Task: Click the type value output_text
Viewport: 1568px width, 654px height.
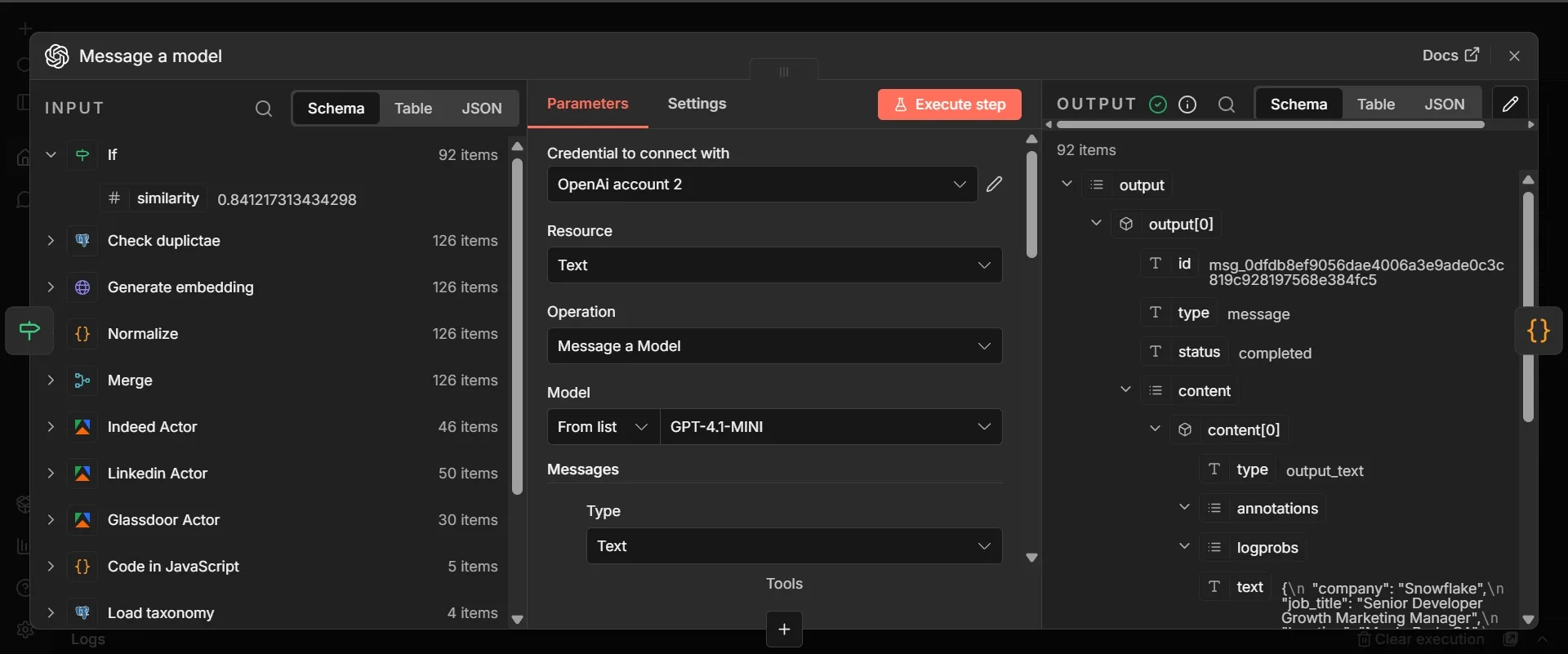Action: (x=1325, y=471)
